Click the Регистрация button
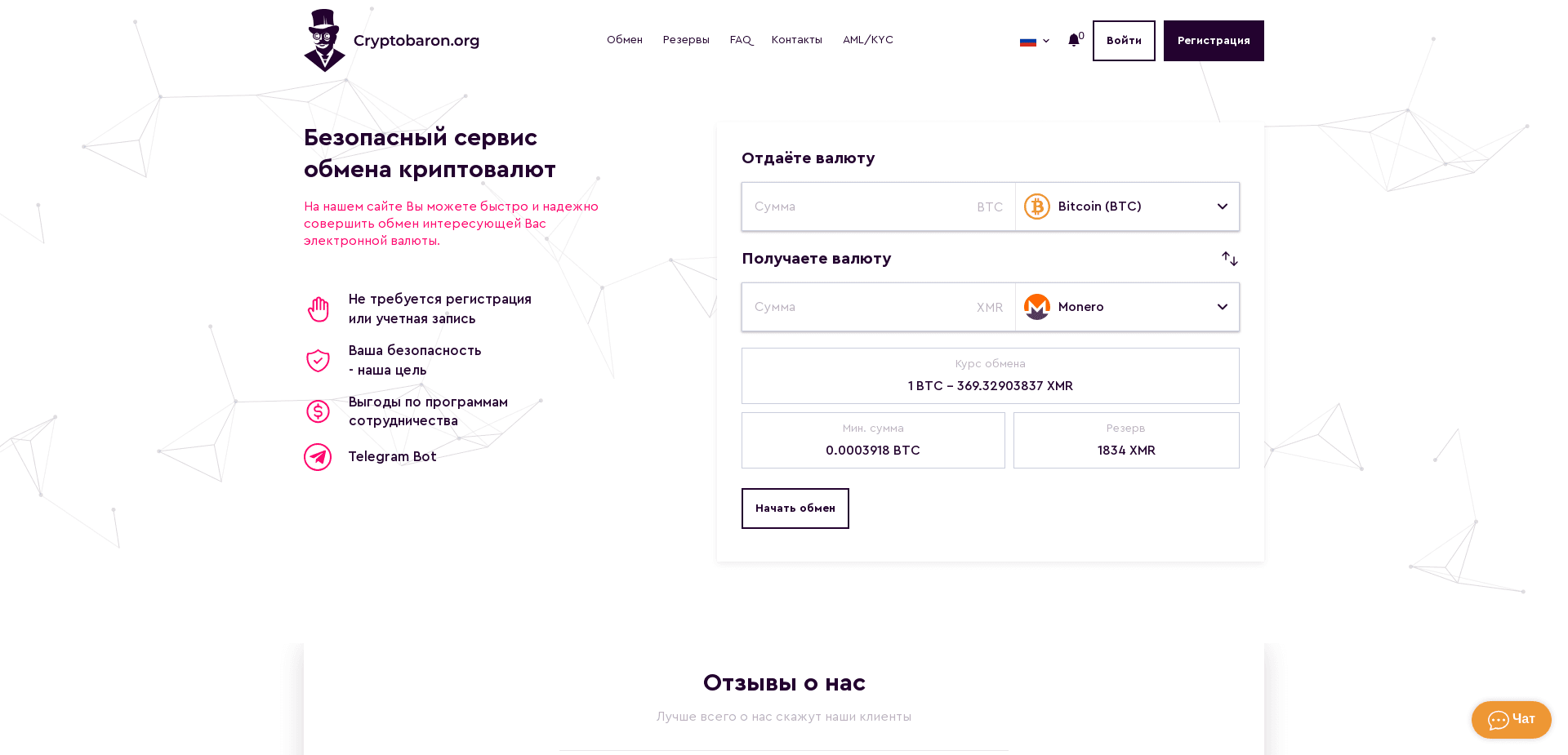1568x755 pixels. click(1214, 40)
